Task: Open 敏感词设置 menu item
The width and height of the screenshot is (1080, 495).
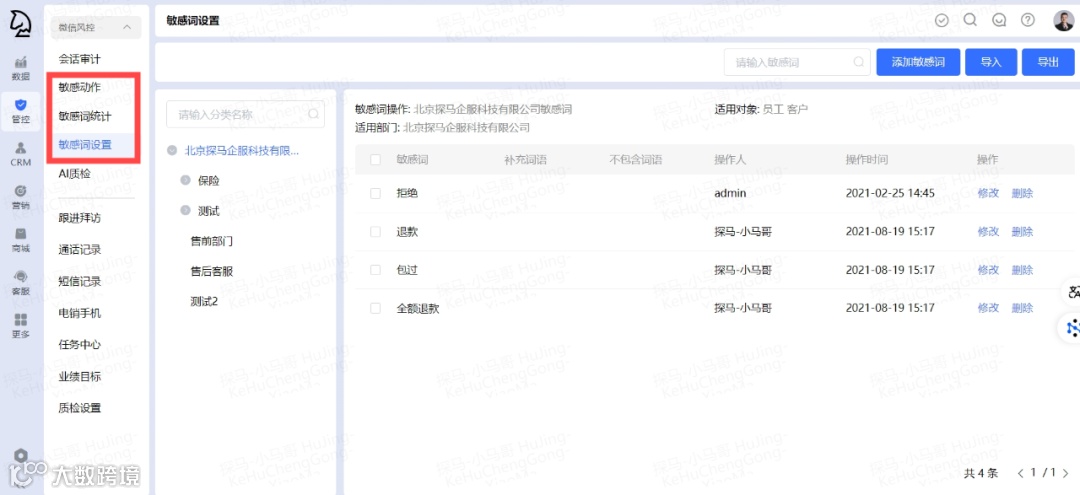Action: [x=85, y=145]
